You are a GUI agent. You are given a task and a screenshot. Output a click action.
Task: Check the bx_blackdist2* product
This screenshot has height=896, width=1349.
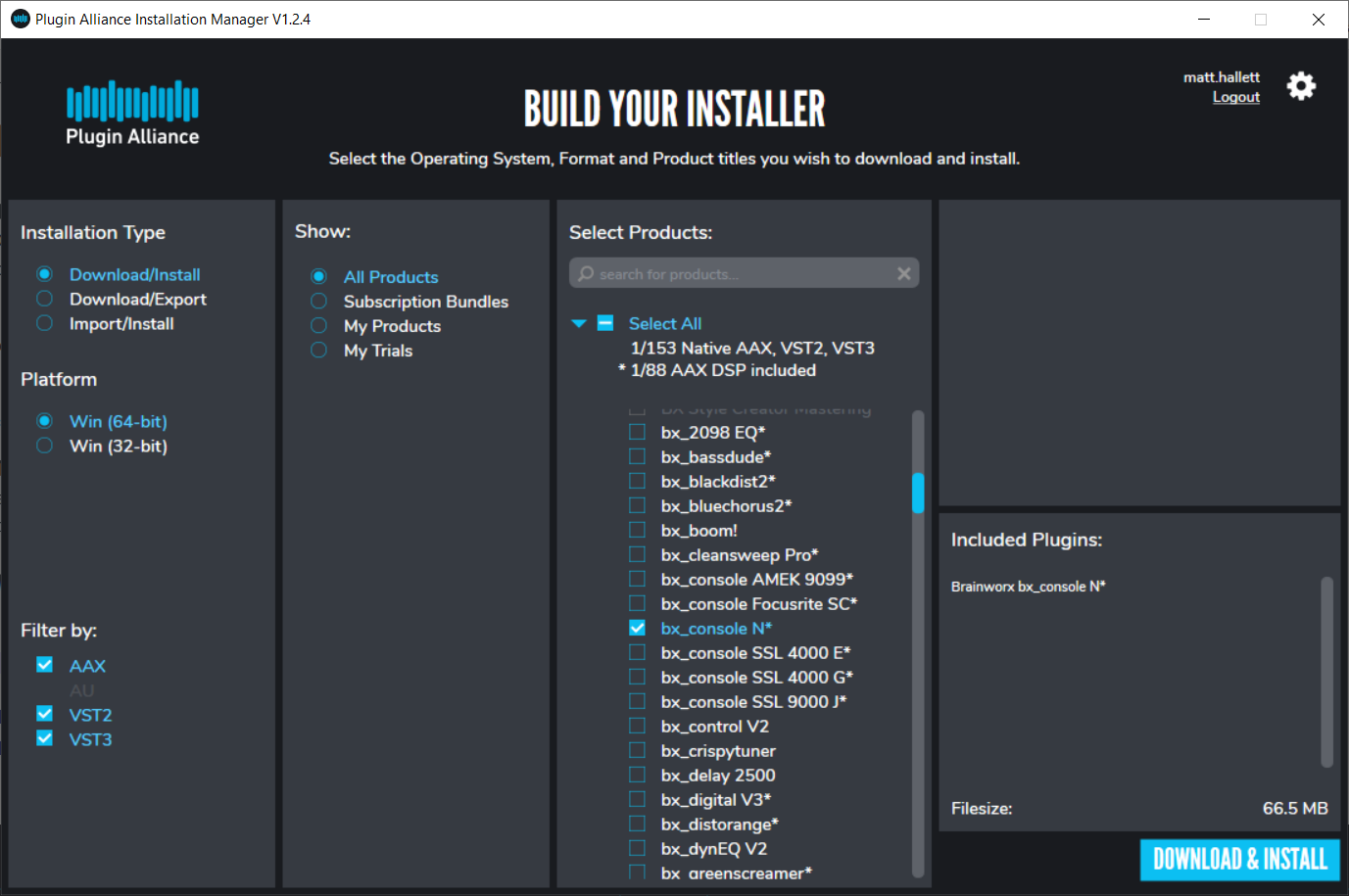coord(637,481)
